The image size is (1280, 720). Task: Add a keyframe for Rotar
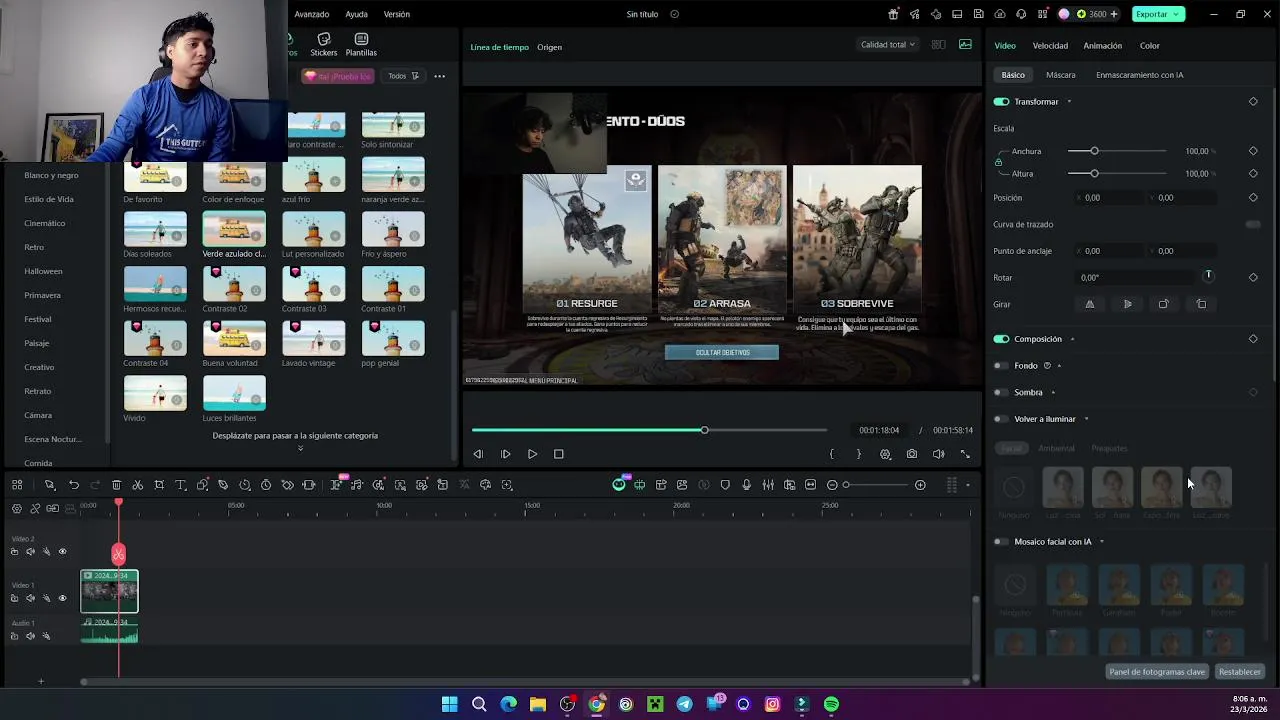click(x=1253, y=277)
